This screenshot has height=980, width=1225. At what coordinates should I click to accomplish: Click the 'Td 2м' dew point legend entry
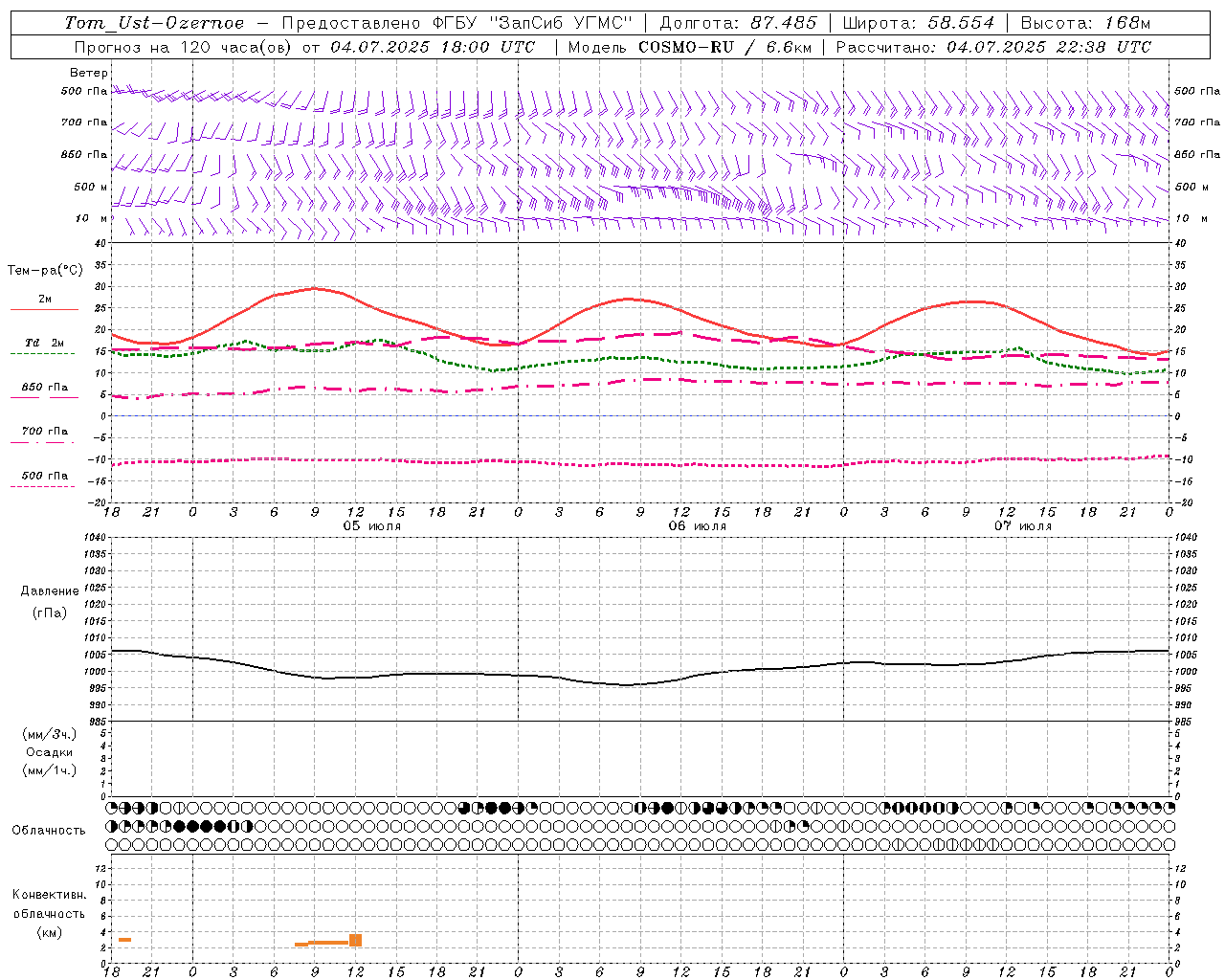45,343
